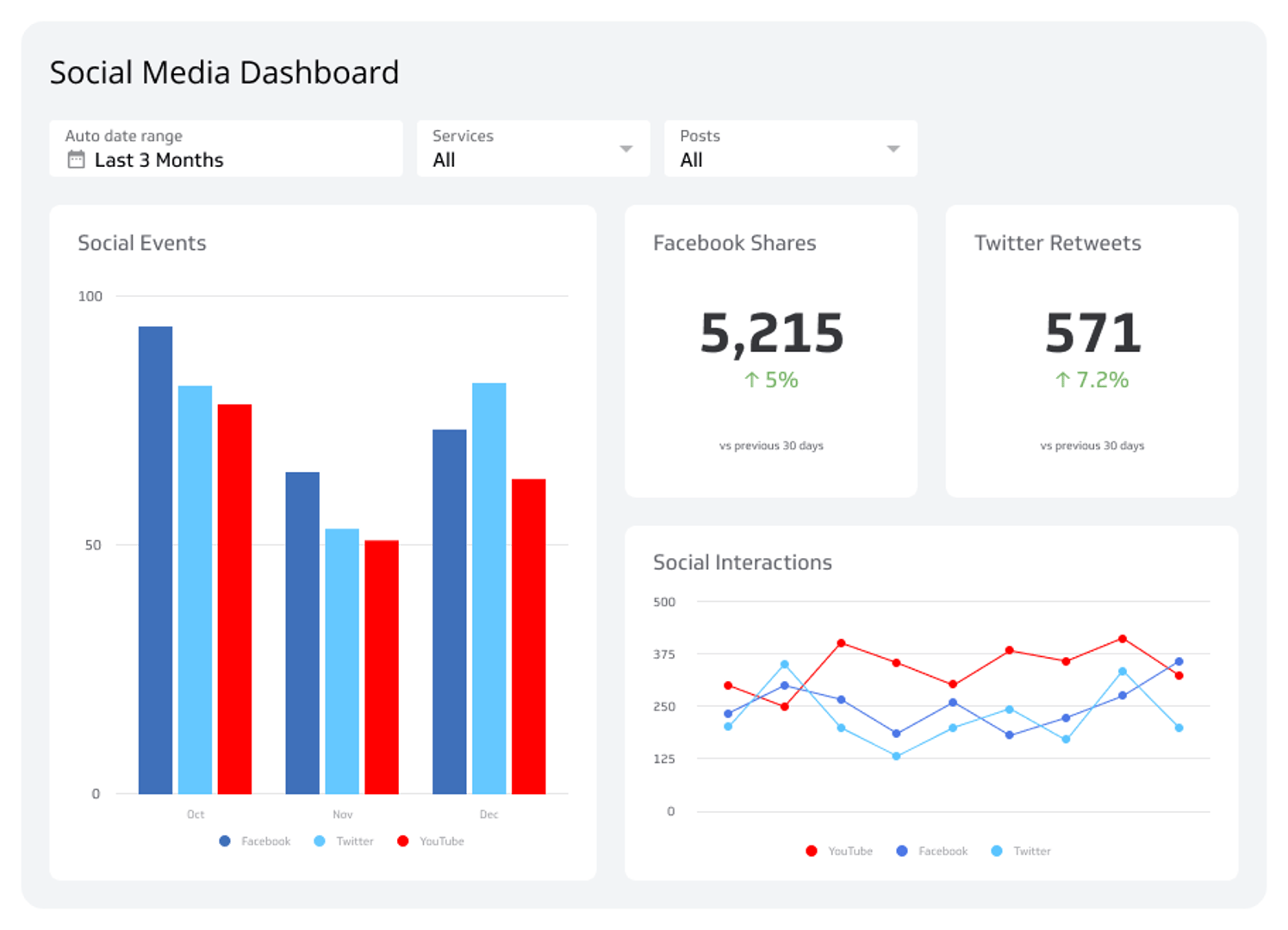This screenshot has width=1288, height=930.
Task: Click the Twitter Retweets metric value 571
Action: click(x=1092, y=332)
